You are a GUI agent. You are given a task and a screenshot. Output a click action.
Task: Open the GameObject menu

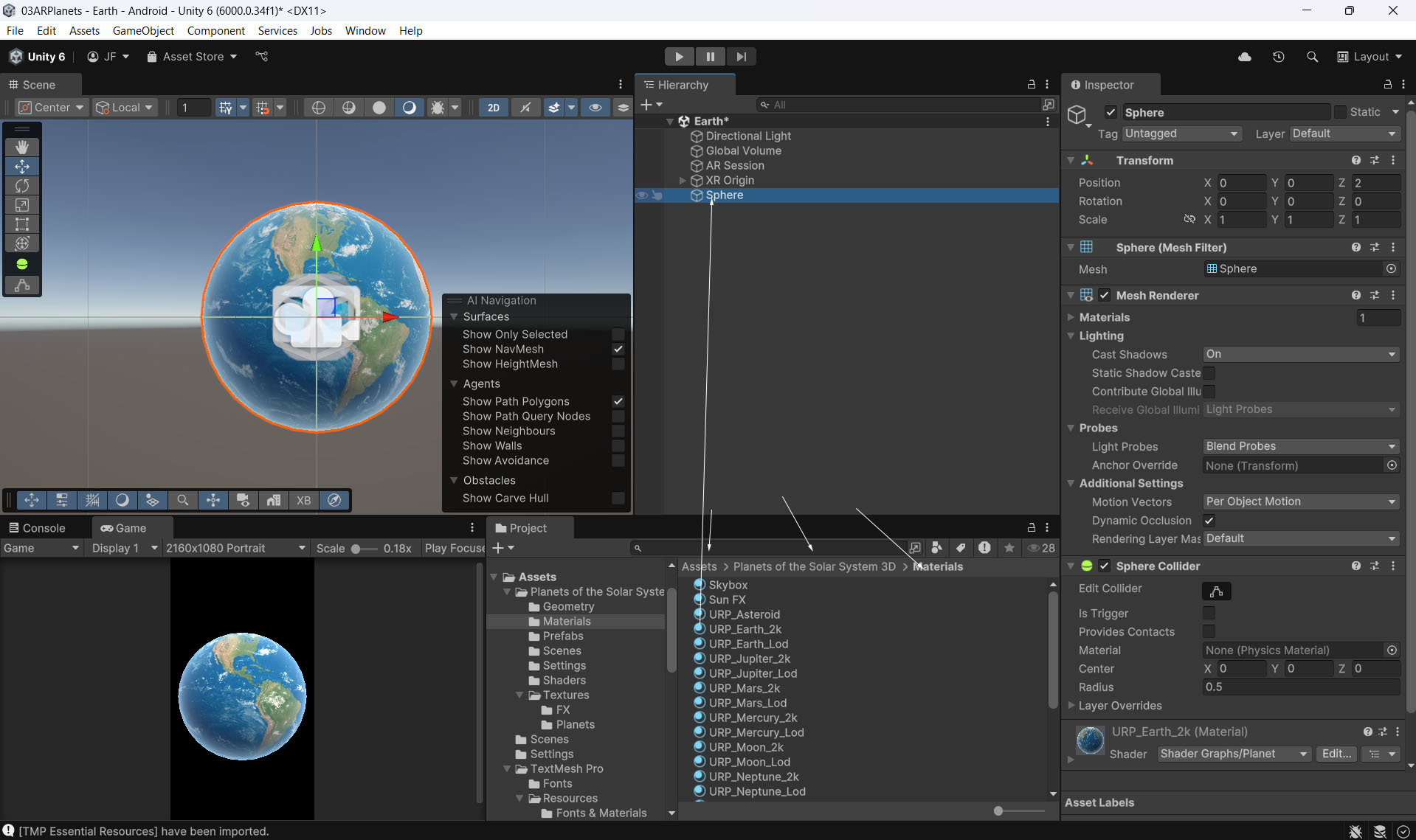tap(143, 31)
